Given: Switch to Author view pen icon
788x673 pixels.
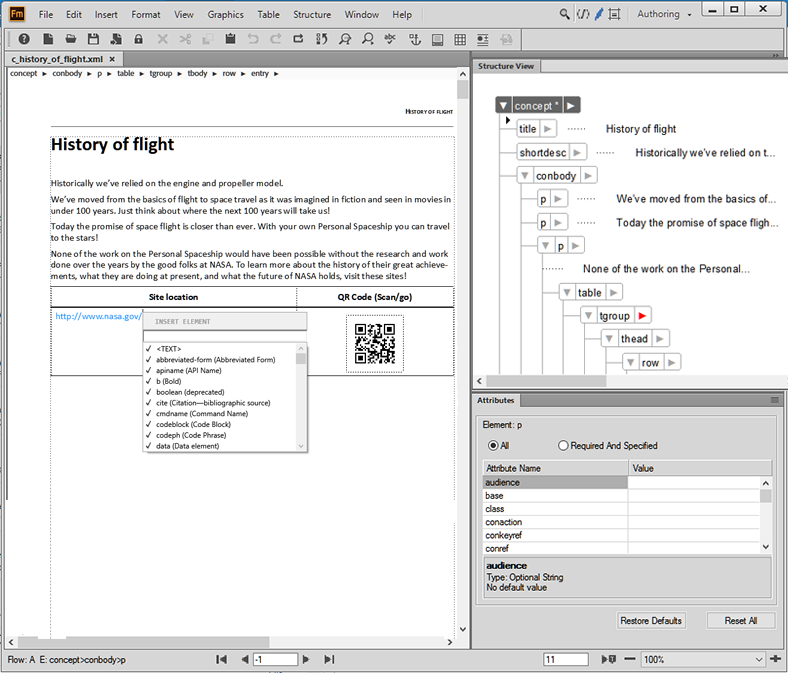Looking at the screenshot, I should [x=599, y=14].
